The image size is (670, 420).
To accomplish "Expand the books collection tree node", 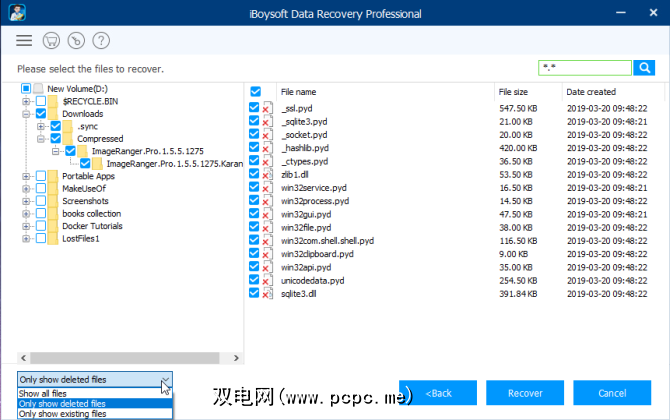I will [x=26, y=214].
